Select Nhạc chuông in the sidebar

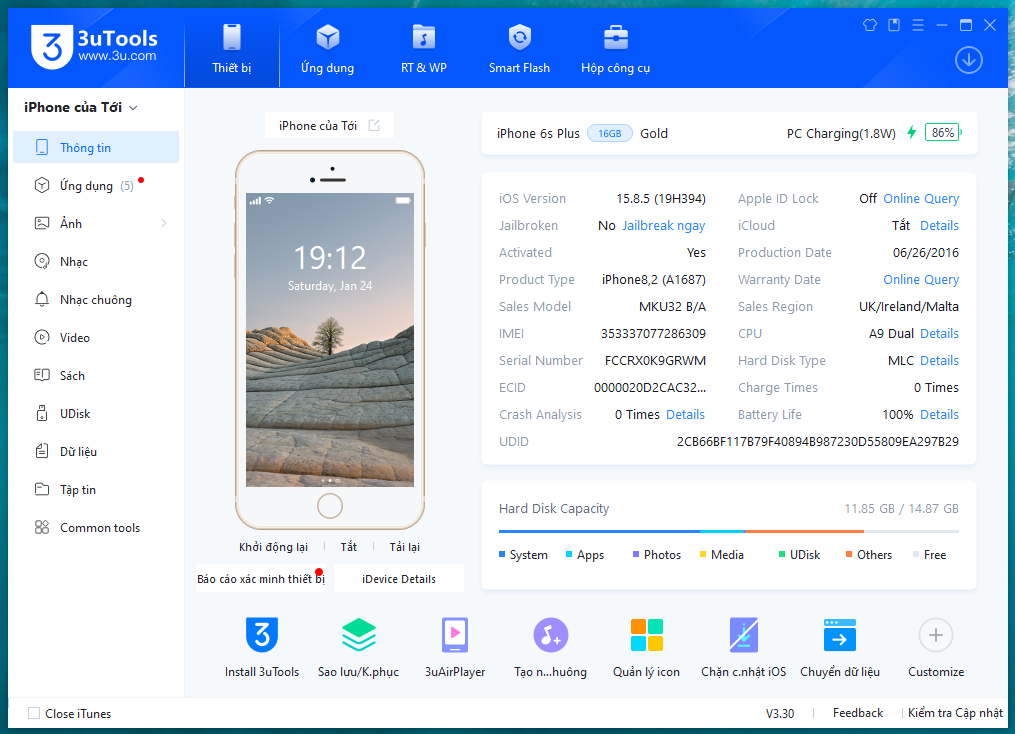pyautogui.click(x=95, y=300)
